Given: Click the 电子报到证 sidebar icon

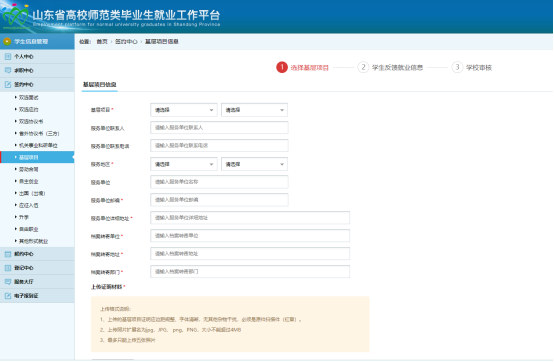Looking at the screenshot, I should tap(8, 296).
